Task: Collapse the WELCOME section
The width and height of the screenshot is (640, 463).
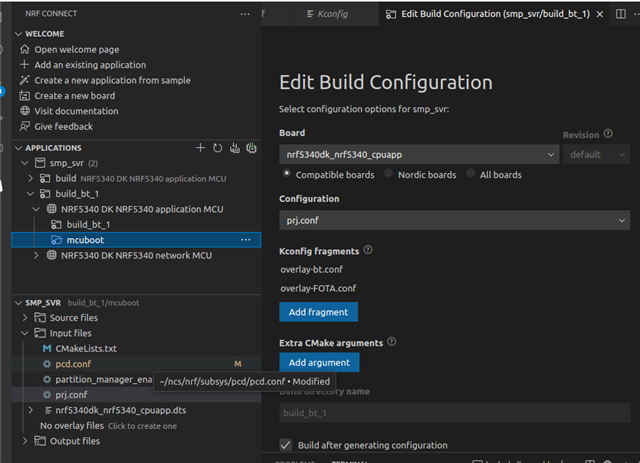Action: tap(18, 34)
